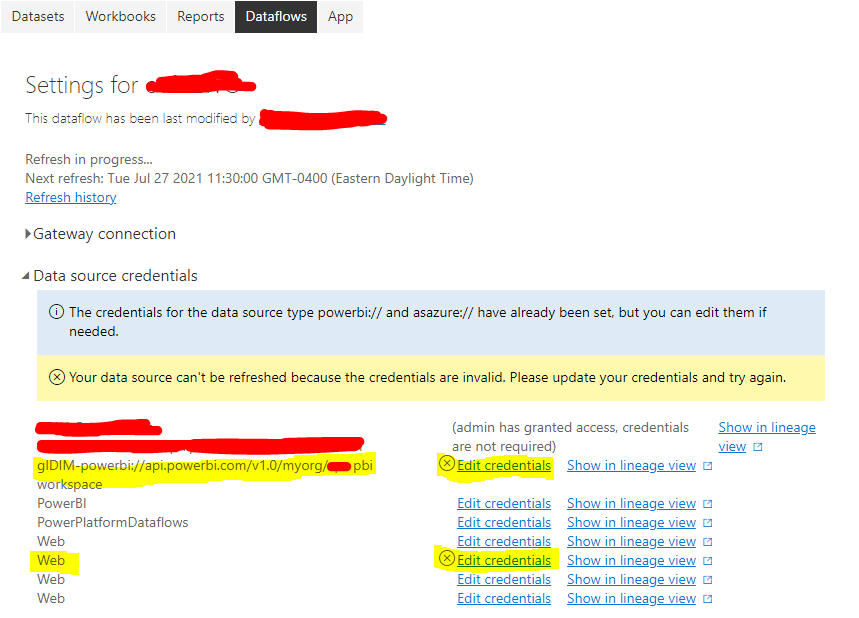The height and width of the screenshot is (618, 859).
Task: Show PowerBI source in lineage view
Action: [631, 503]
